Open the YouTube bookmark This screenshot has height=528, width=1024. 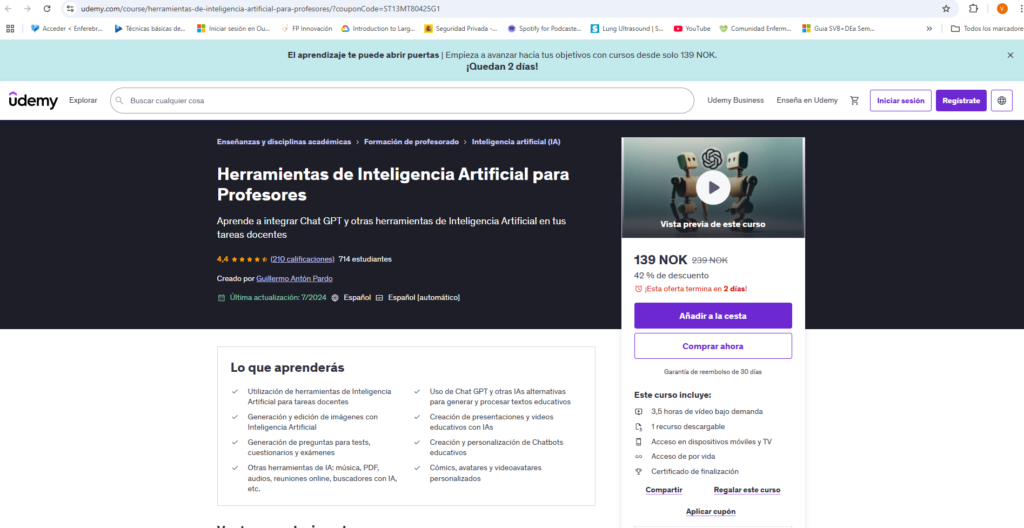pos(692,28)
